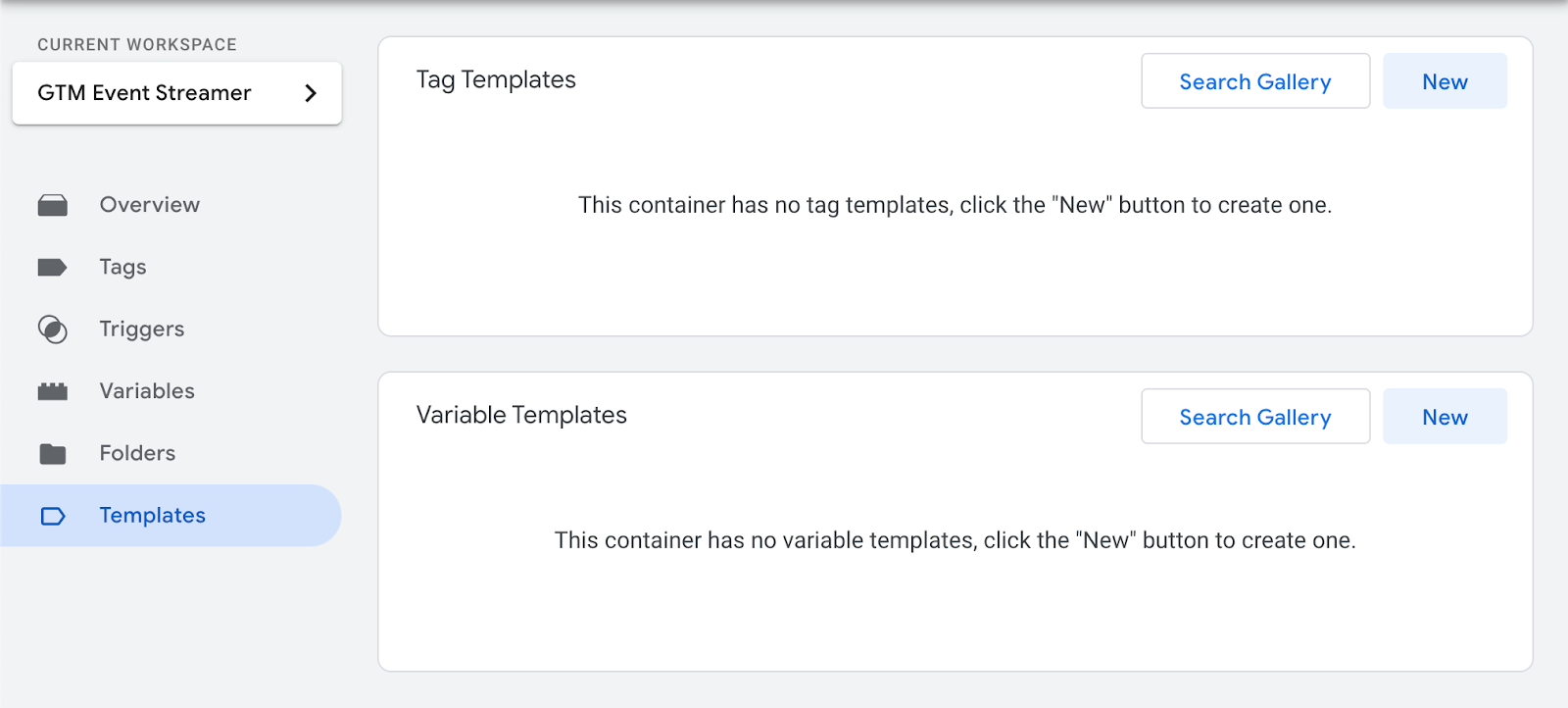Screen dimensions: 1568x708
Task: Select the Templates text label
Action: pyautogui.click(x=153, y=516)
